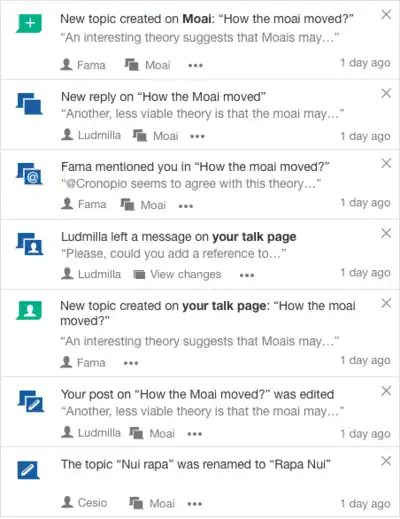This screenshot has width=400, height=519.
Task: Dismiss the "New reply on How the Moai moved" notification
Action: tap(386, 93)
